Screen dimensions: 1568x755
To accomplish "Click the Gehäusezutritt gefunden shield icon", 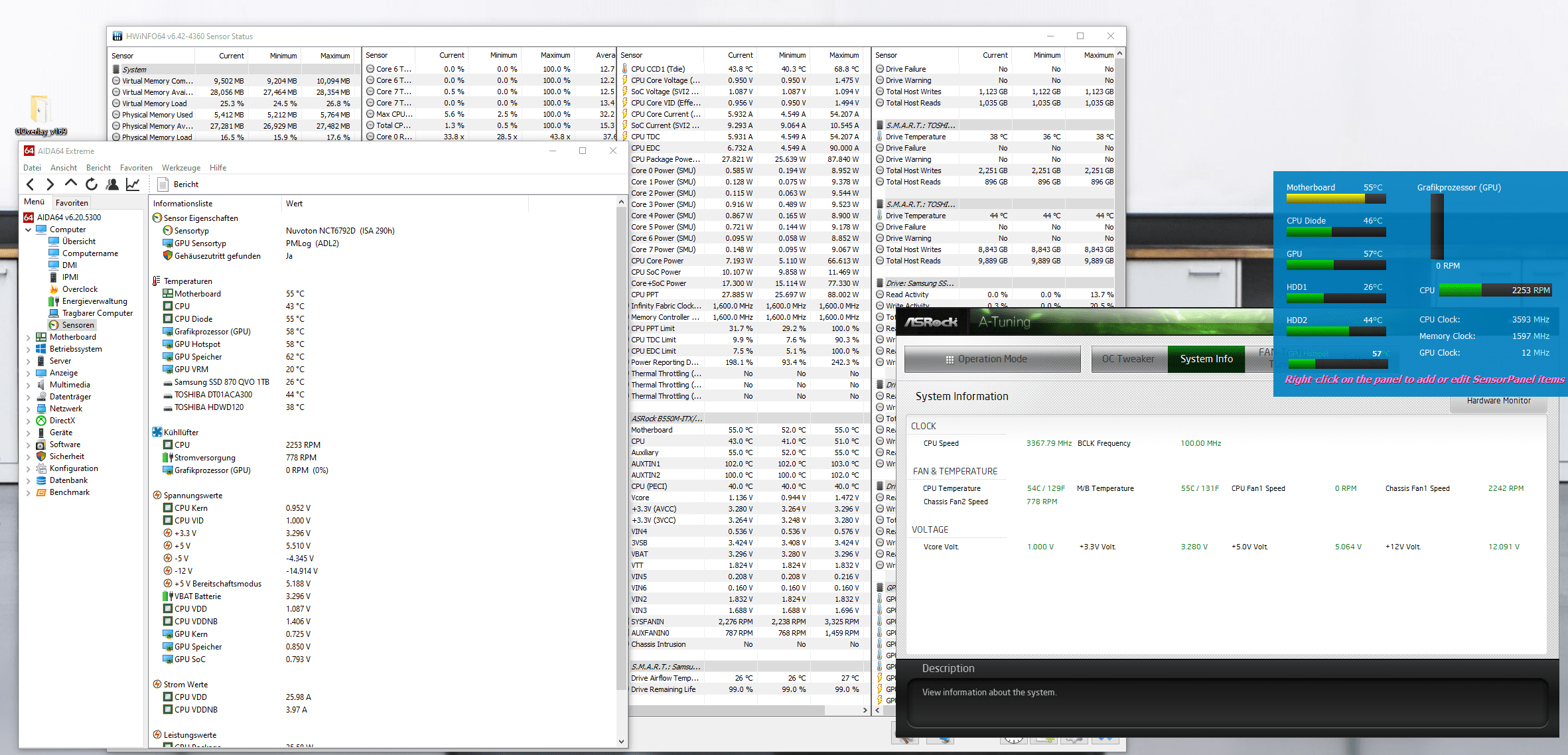I will (168, 255).
